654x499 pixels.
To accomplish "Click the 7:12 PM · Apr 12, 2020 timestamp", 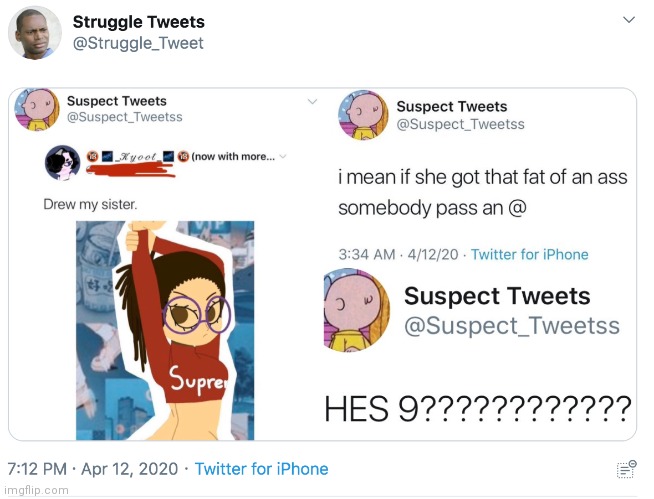I will (92, 468).
